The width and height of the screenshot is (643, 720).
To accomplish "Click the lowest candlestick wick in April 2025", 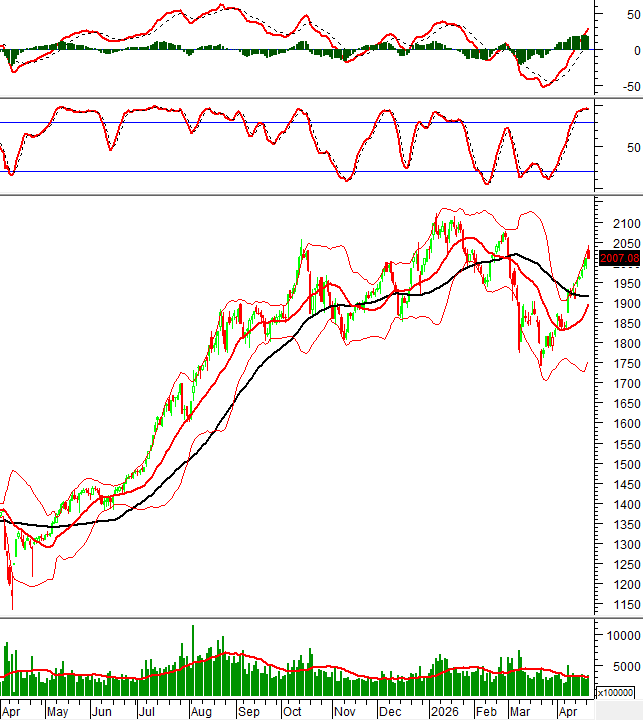I will tap(13, 605).
